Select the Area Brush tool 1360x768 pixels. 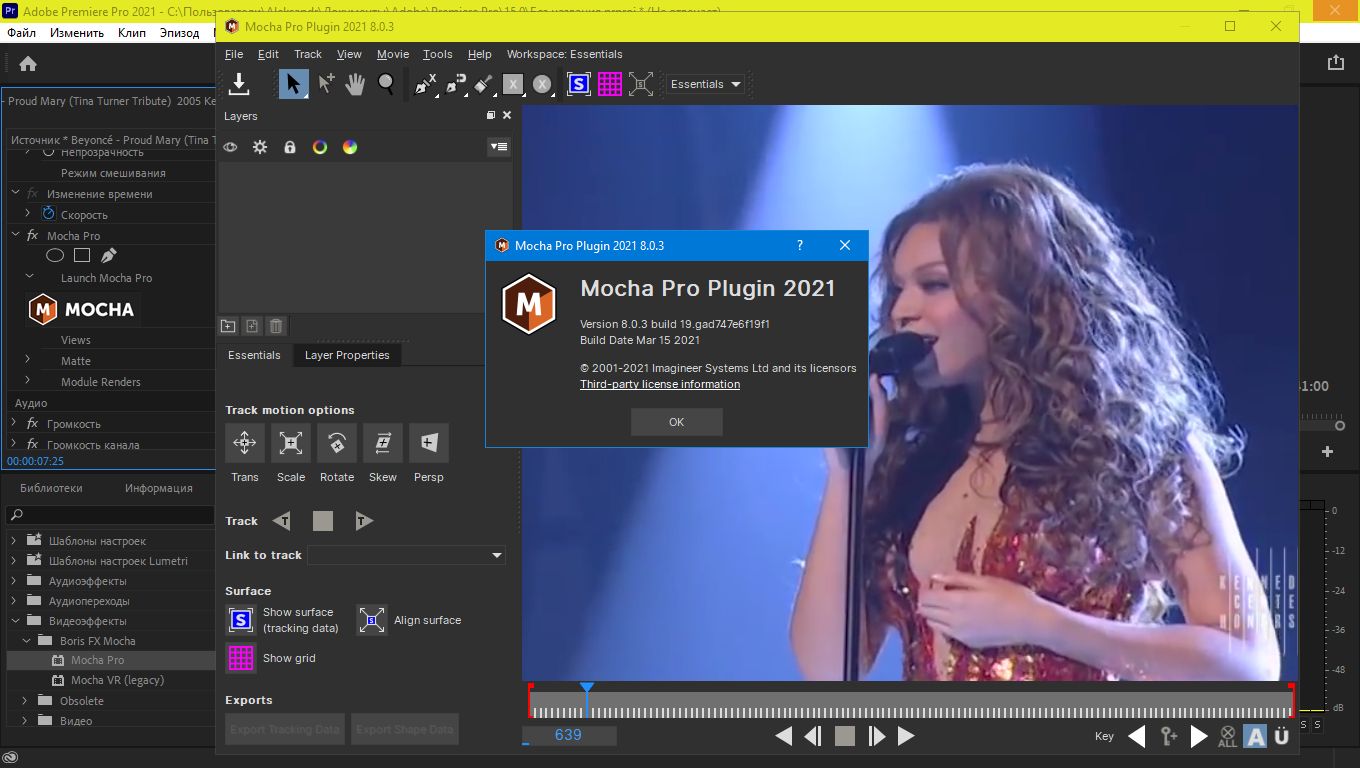(484, 84)
